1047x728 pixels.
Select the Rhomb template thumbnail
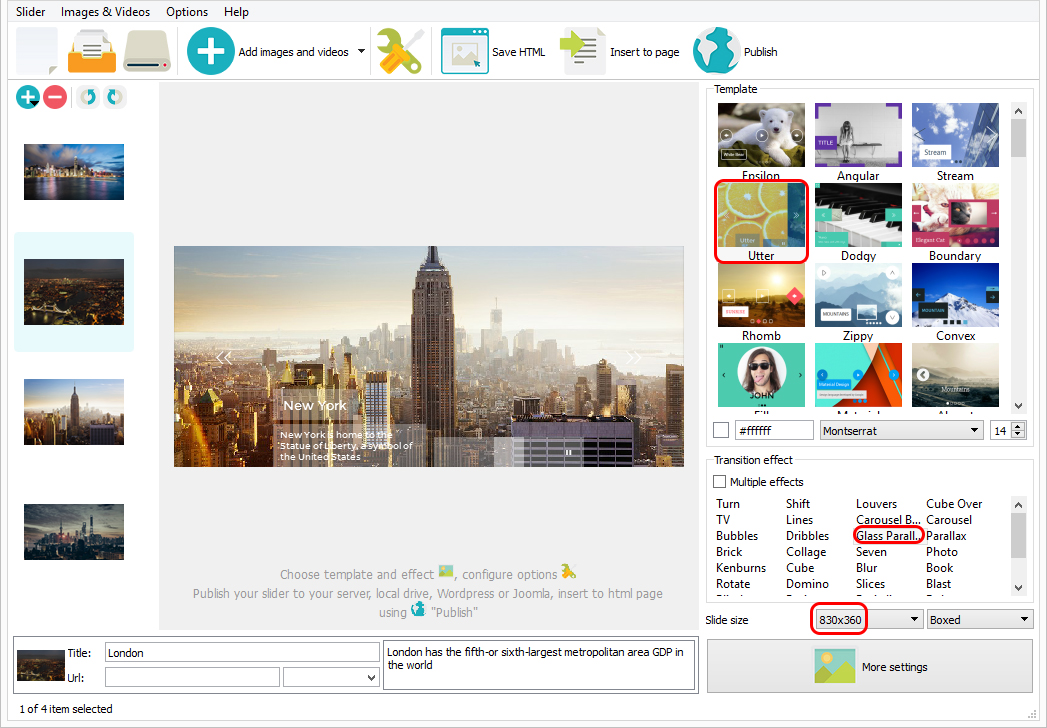[x=761, y=295]
